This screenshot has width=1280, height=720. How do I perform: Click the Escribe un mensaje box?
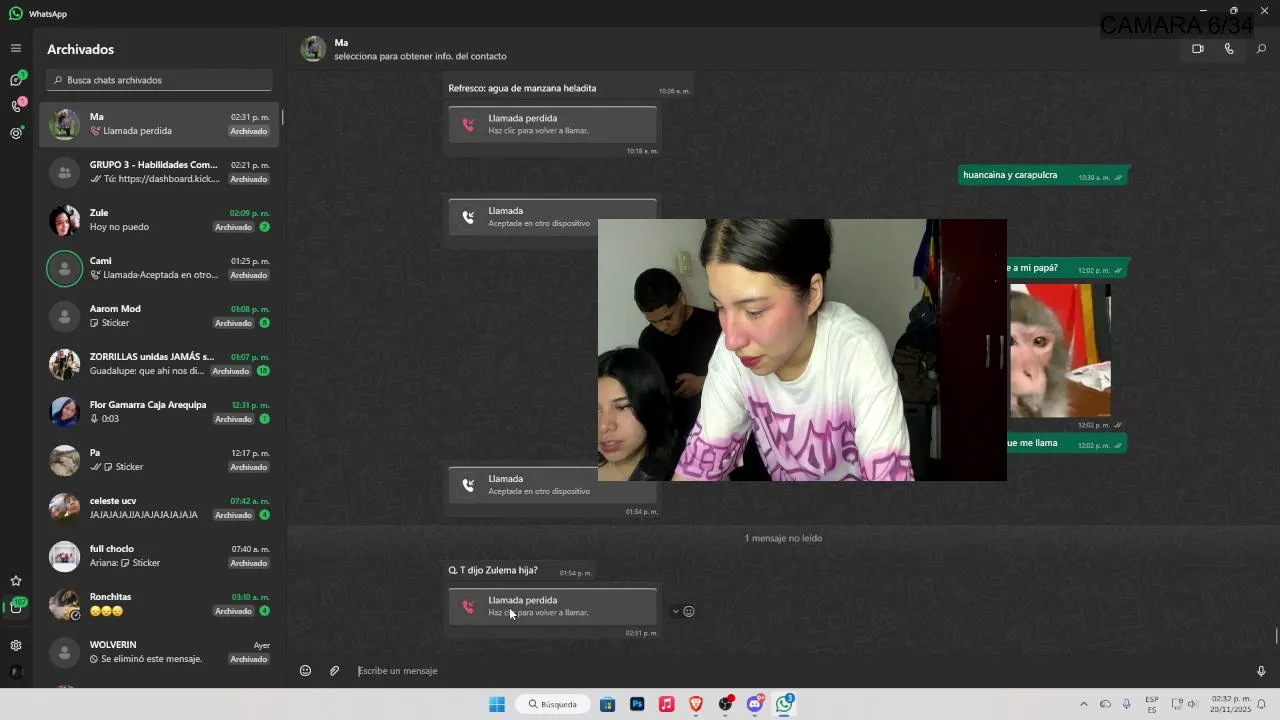(x=800, y=671)
